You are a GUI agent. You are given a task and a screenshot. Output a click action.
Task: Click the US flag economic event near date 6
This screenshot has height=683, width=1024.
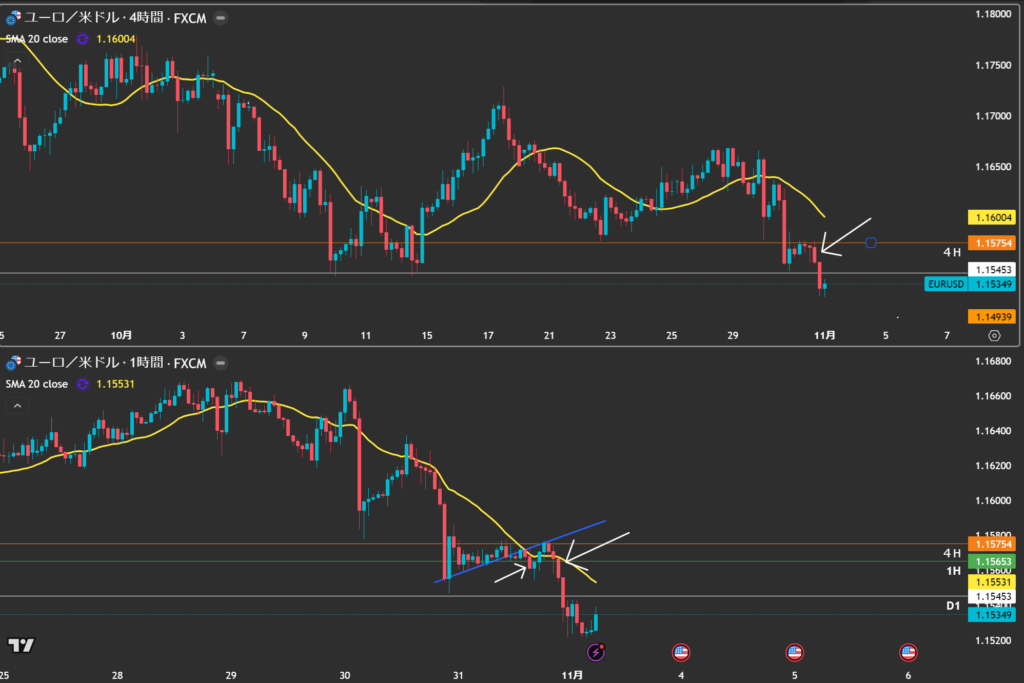point(908,652)
